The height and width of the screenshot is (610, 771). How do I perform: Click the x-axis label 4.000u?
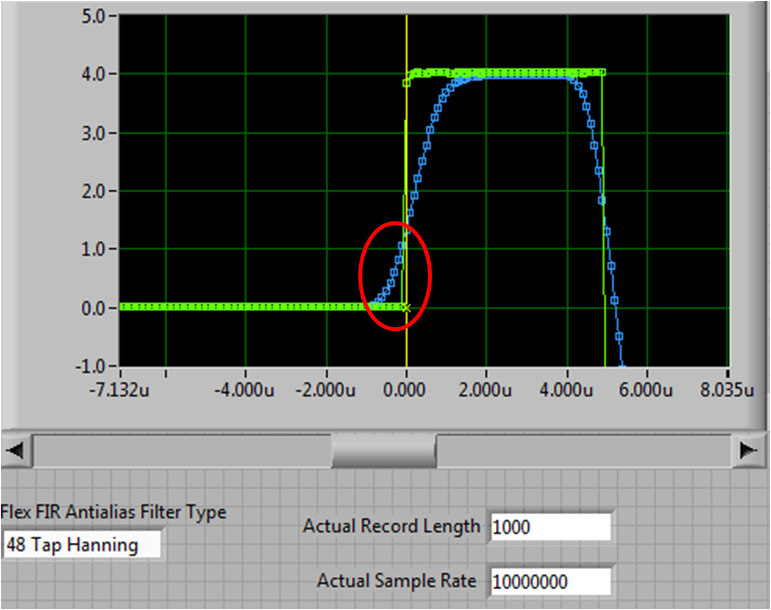[566, 390]
